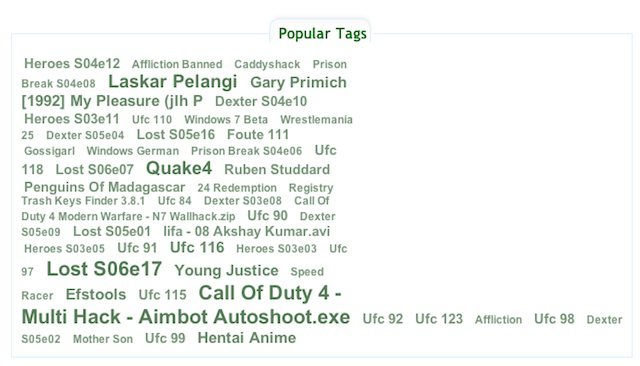The width and height of the screenshot is (640, 366).
Task: Open the Lost S06e17 tag
Action: coord(104,269)
